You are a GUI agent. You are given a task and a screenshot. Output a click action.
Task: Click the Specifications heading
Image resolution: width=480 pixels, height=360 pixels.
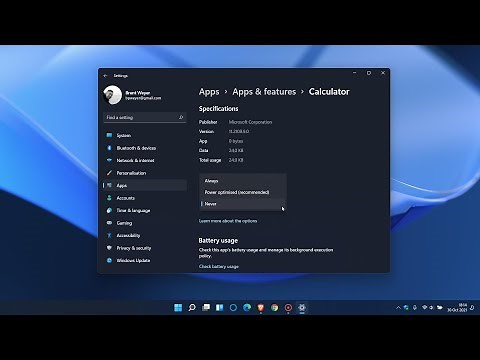pos(219,109)
